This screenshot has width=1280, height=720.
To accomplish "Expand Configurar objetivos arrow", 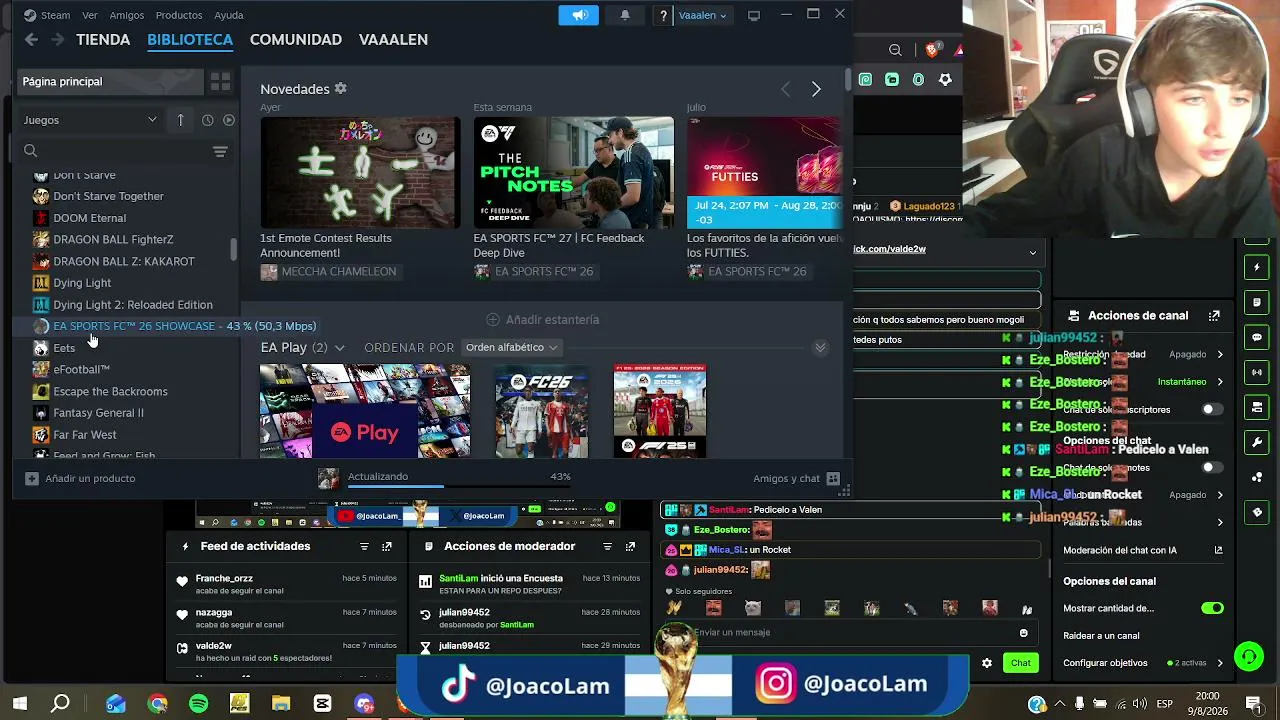I will 1220,663.
